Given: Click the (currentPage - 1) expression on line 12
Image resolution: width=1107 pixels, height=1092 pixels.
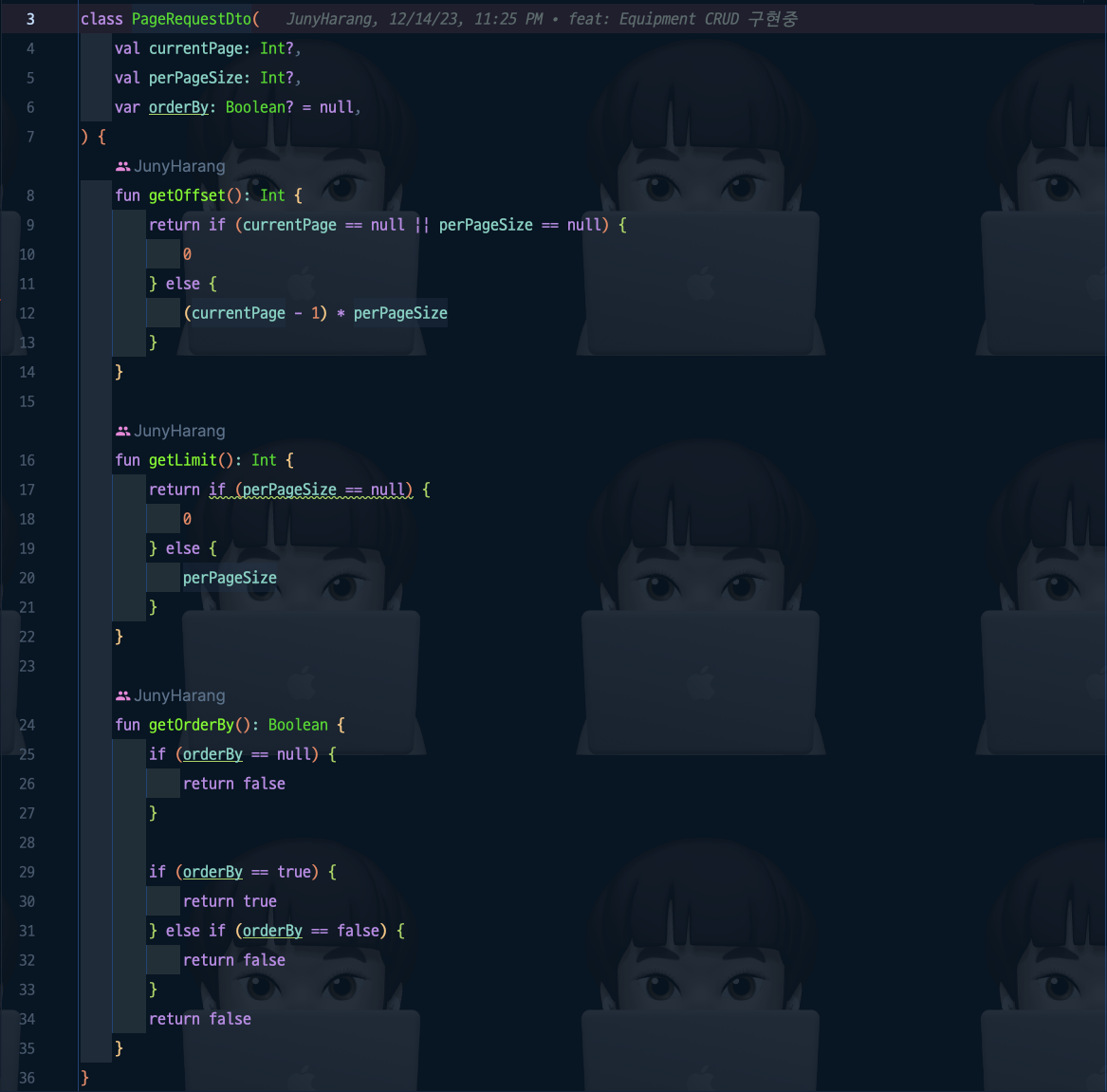Looking at the screenshot, I should [x=255, y=313].
